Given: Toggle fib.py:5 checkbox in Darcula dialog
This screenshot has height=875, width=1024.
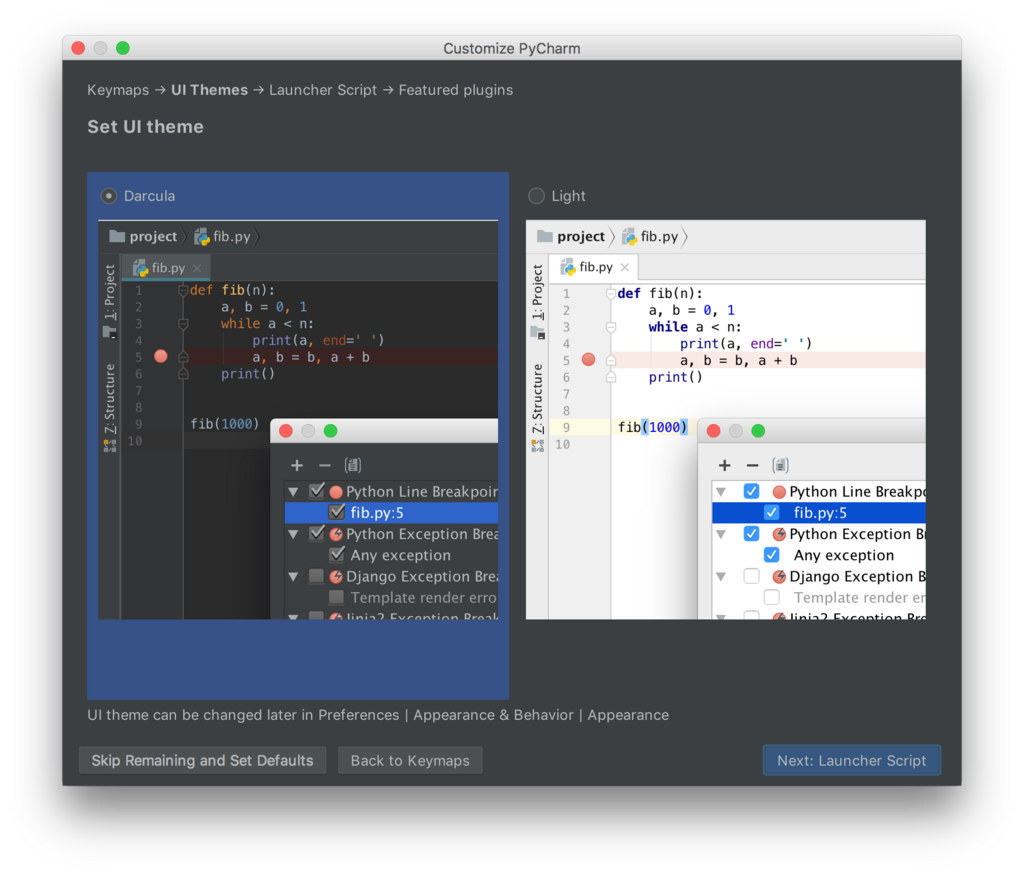Looking at the screenshot, I should [337, 512].
